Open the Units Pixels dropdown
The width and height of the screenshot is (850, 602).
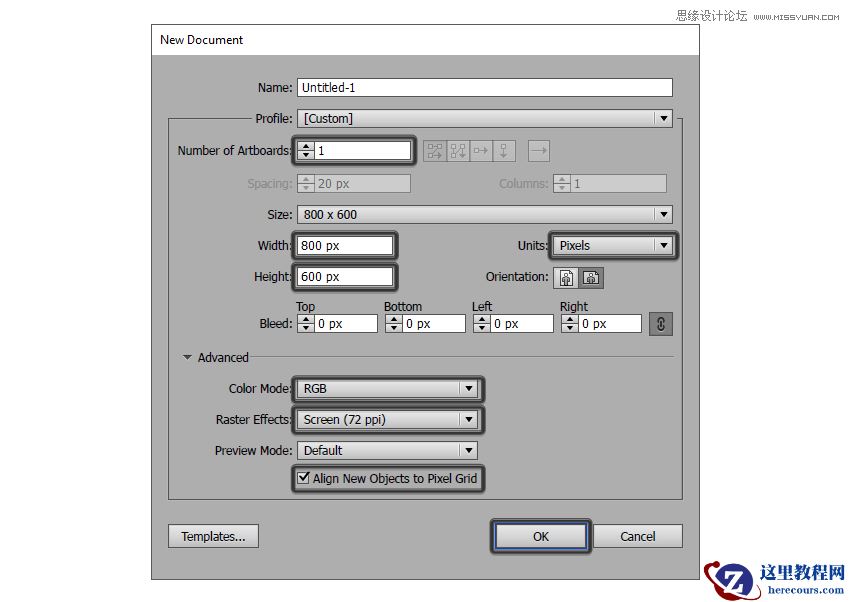tap(613, 245)
